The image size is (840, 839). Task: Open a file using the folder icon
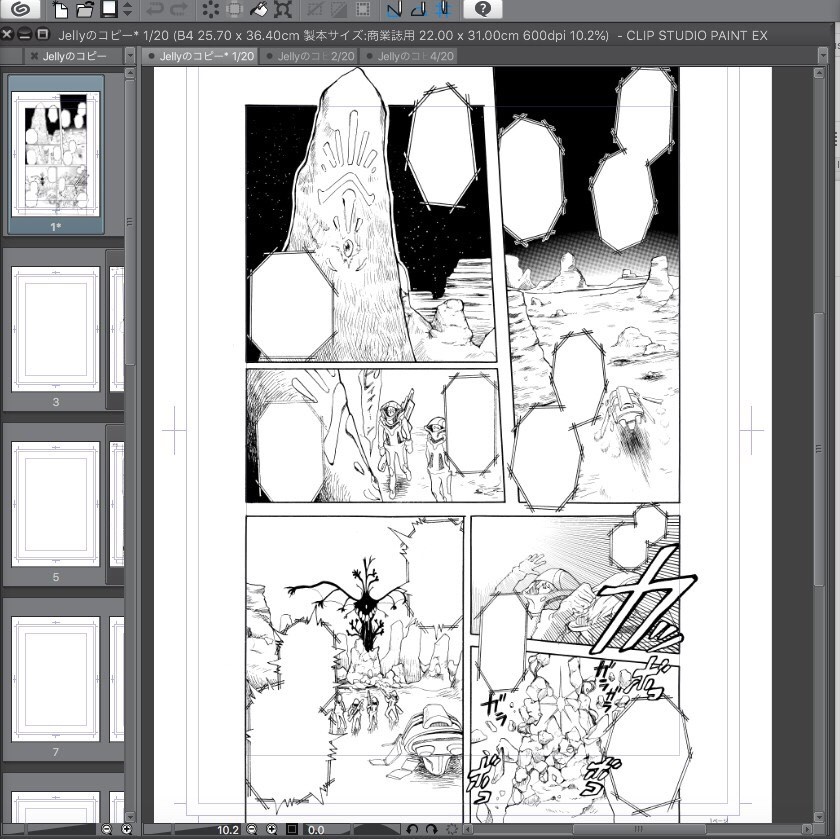(85, 10)
